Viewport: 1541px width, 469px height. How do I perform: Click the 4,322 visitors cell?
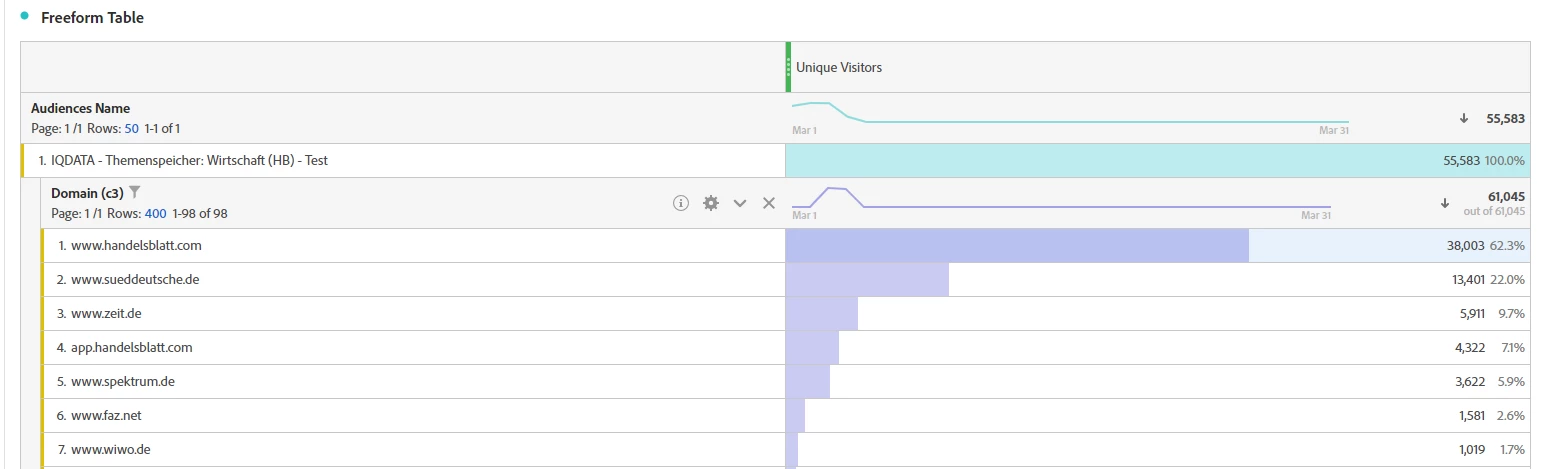1158,347
